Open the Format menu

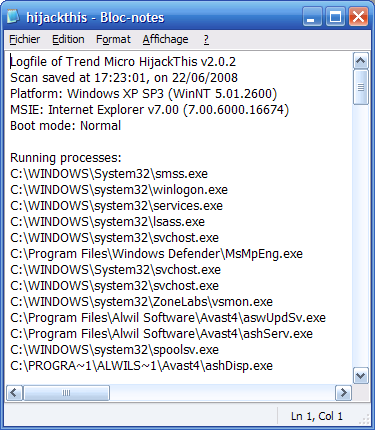[x=113, y=39]
